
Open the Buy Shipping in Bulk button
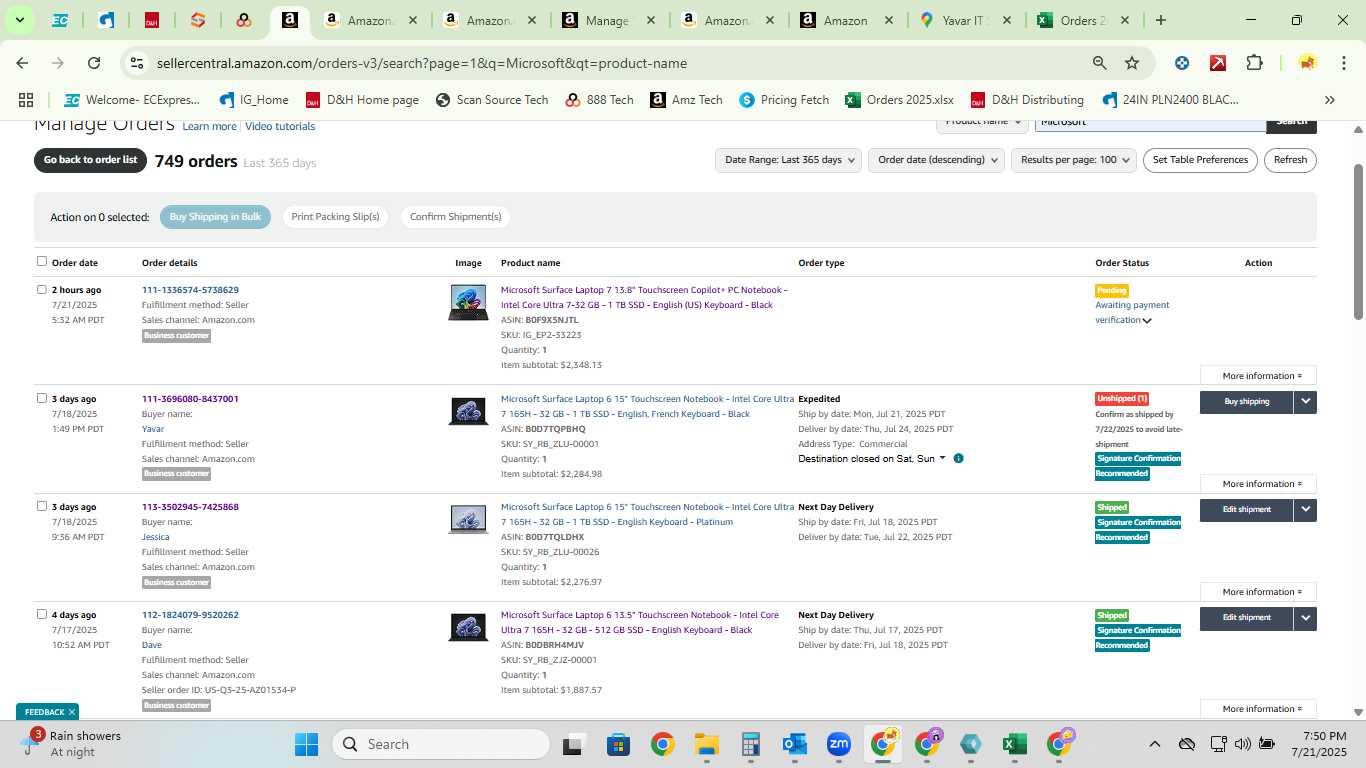point(215,217)
